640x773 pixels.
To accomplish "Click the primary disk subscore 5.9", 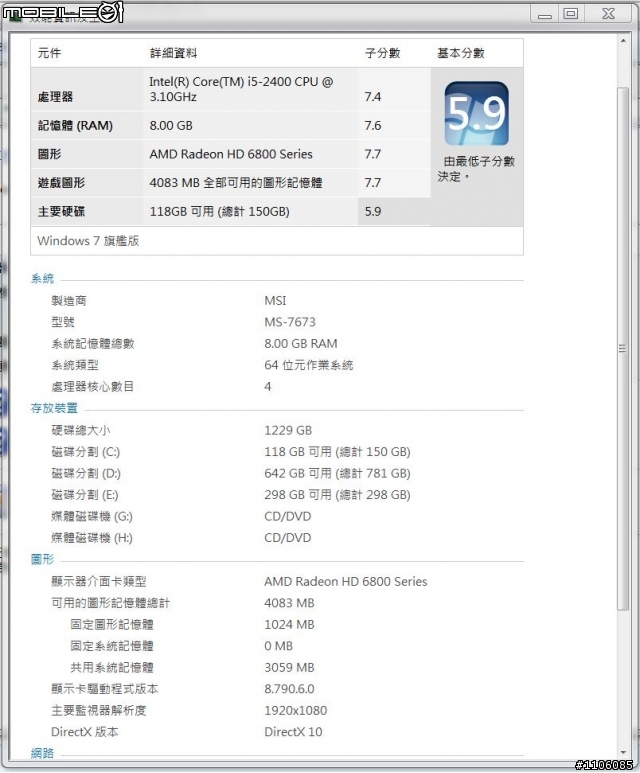I will [373, 211].
